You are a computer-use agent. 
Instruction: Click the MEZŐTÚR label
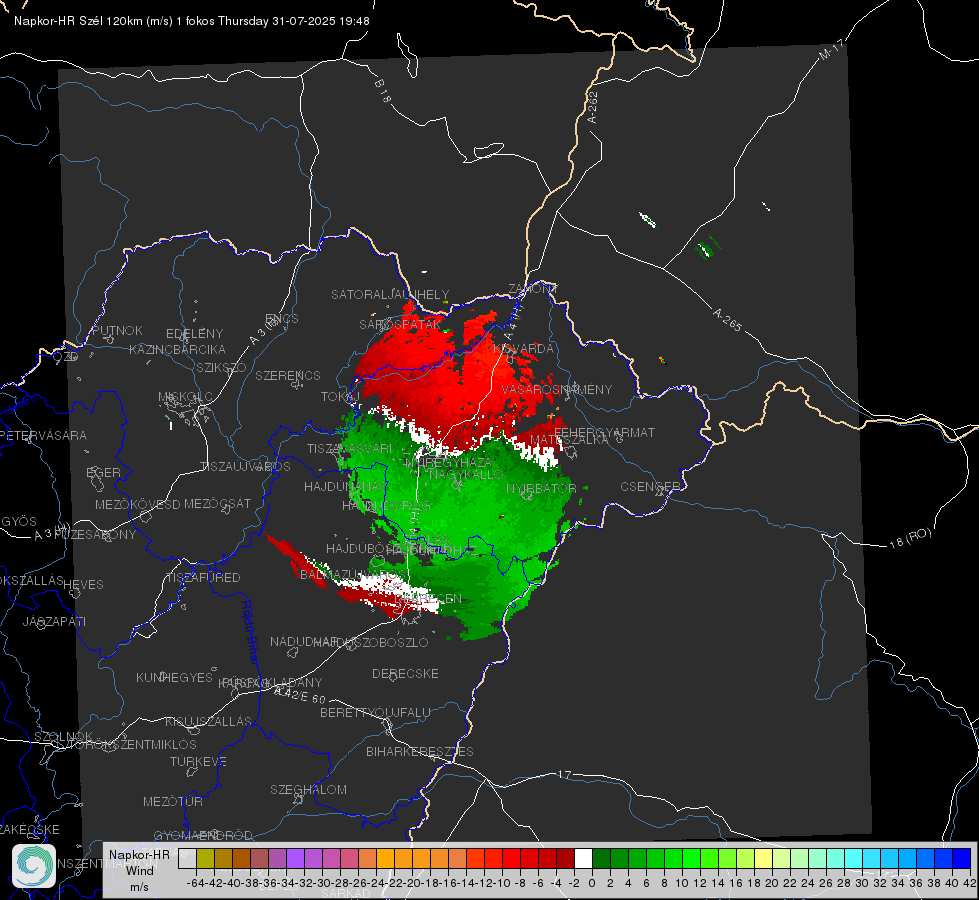[173, 801]
